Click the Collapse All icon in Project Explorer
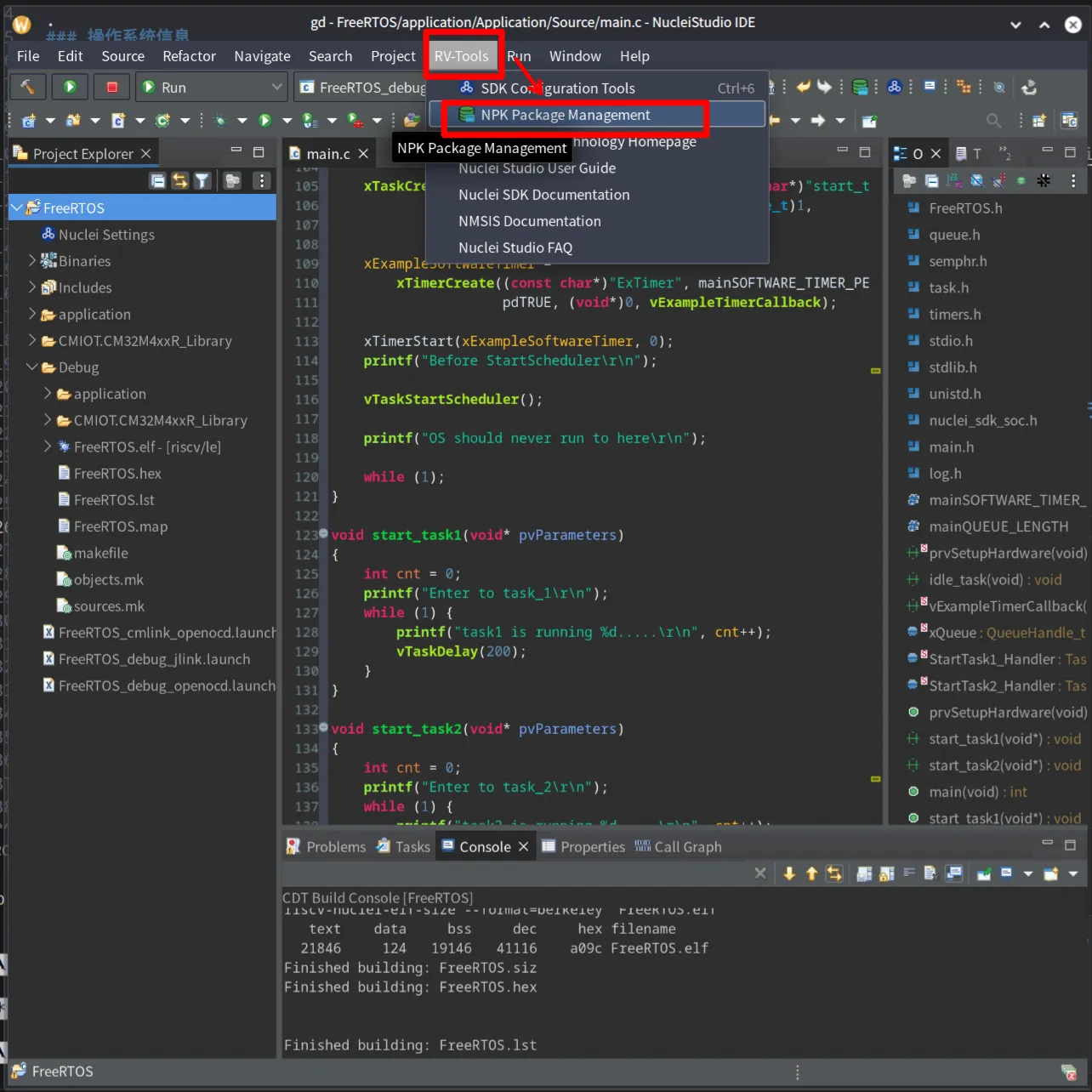The height and width of the screenshot is (1092, 1092). click(157, 180)
